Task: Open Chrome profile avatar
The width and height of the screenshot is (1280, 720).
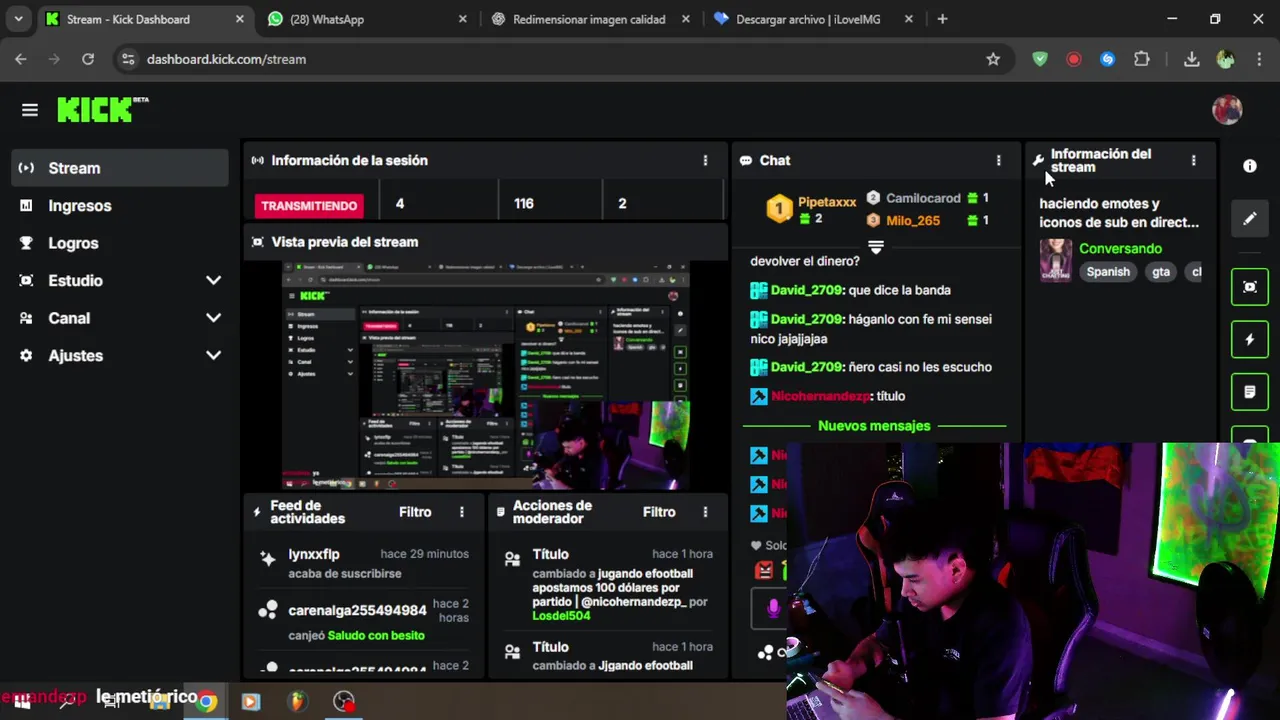Action: pos(1225,59)
